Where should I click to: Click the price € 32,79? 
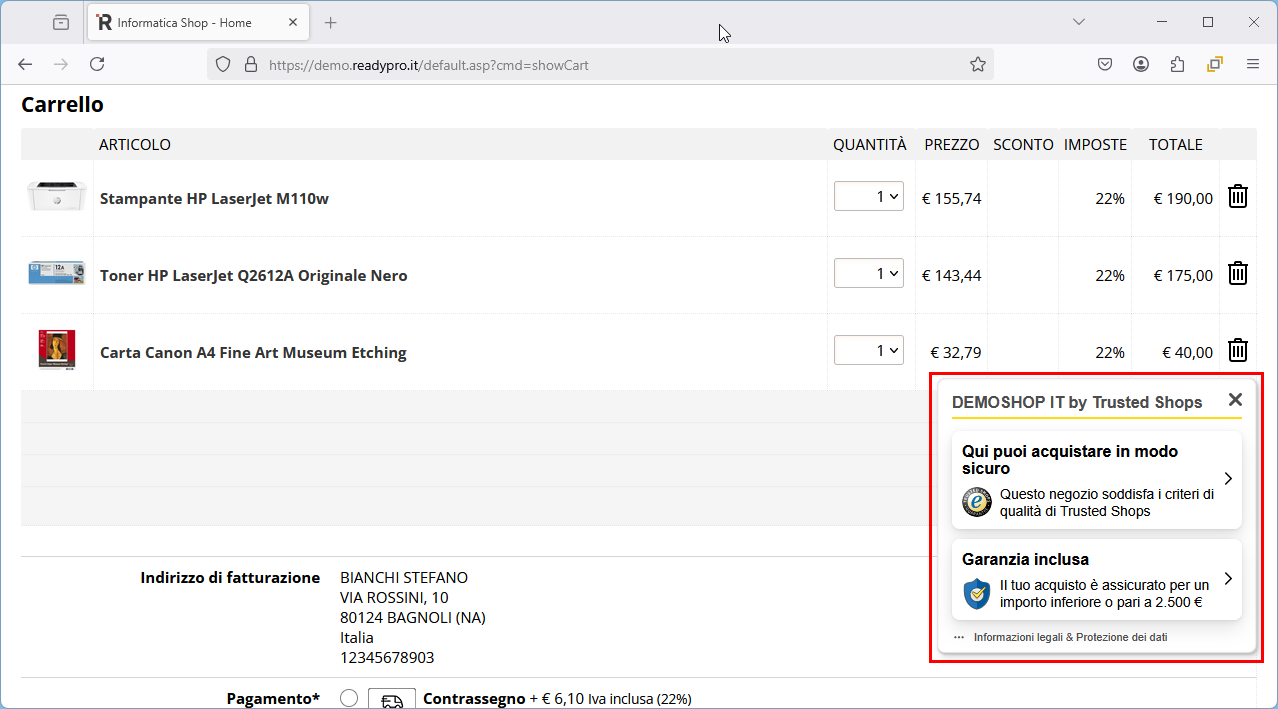(x=956, y=352)
